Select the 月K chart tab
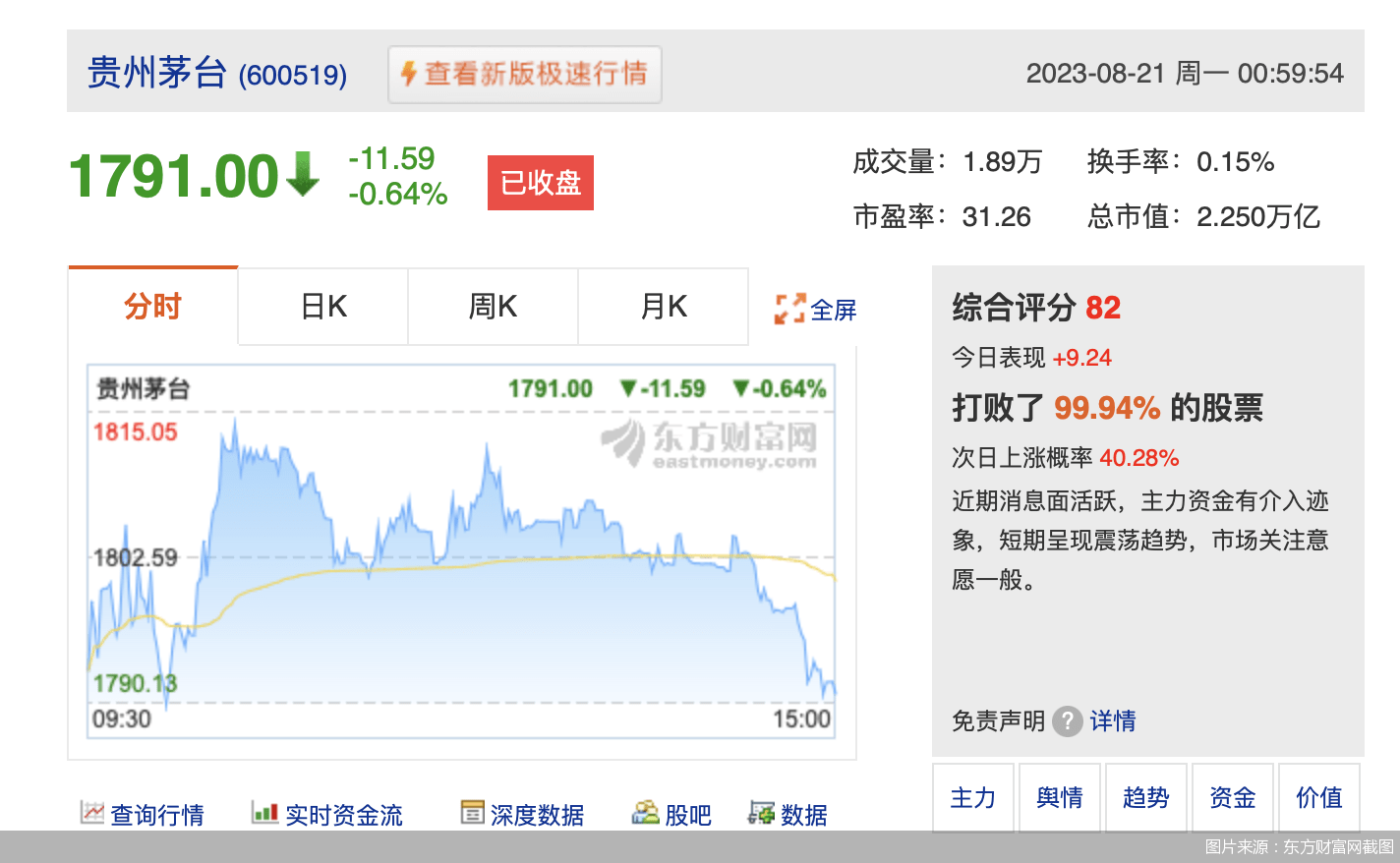The width and height of the screenshot is (1400, 863). (664, 307)
